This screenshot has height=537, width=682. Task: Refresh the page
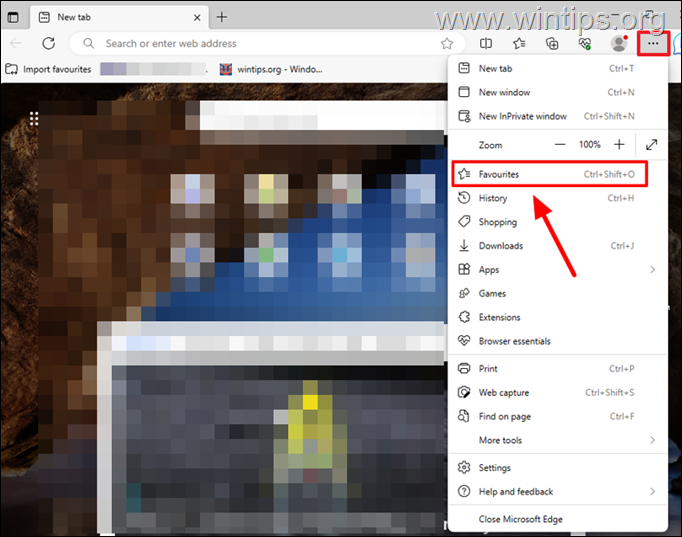49,43
